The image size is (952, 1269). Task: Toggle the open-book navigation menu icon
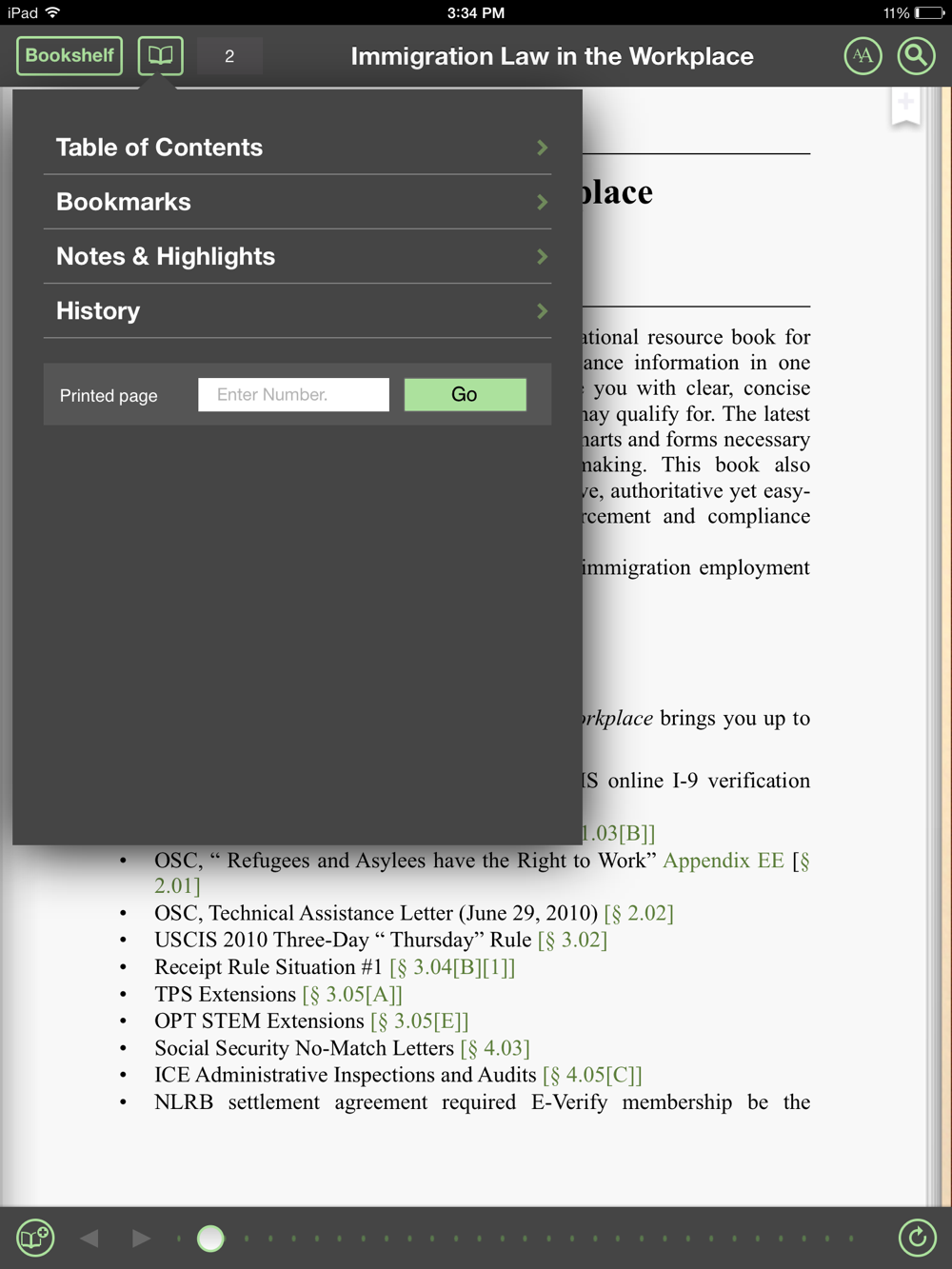click(x=160, y=56)
